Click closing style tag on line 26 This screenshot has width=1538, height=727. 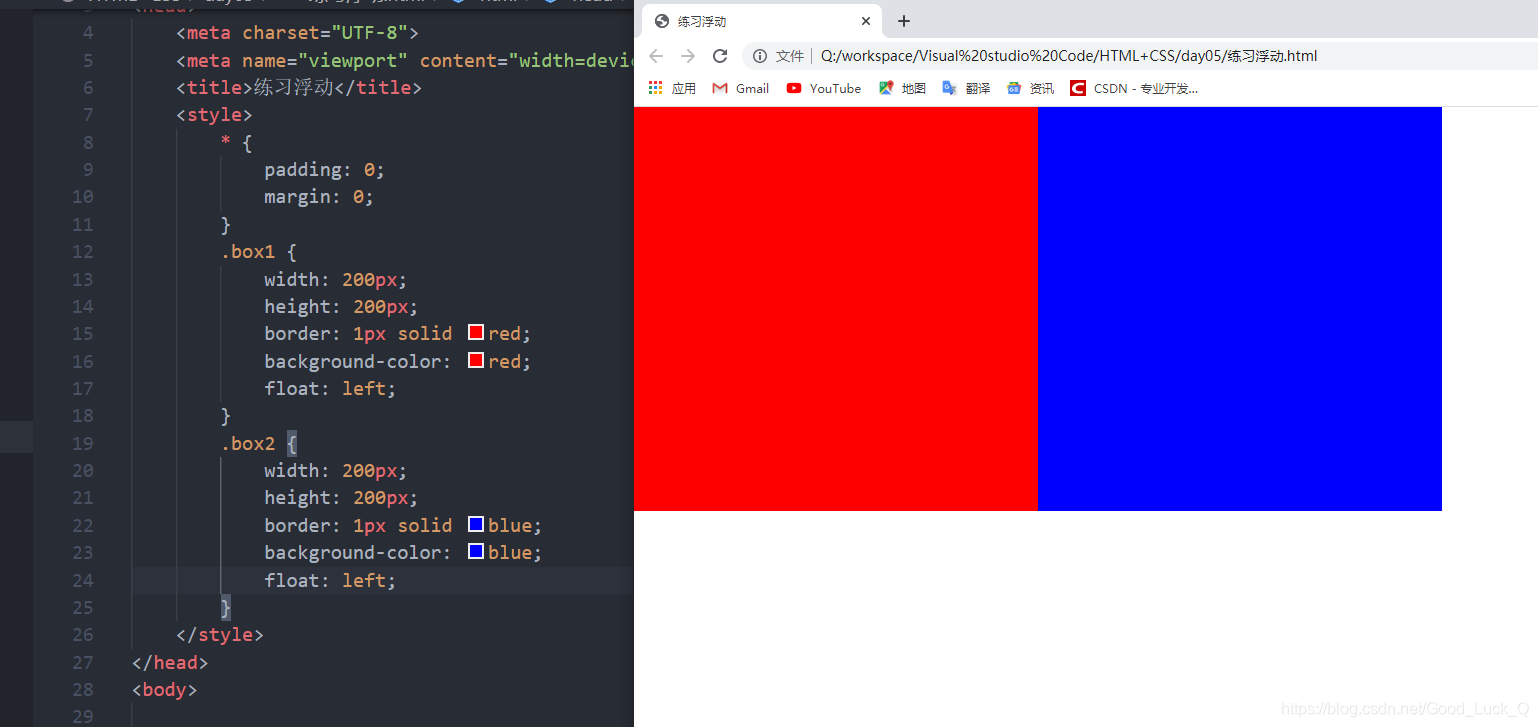pyautogui.click(x=220, y=634)
